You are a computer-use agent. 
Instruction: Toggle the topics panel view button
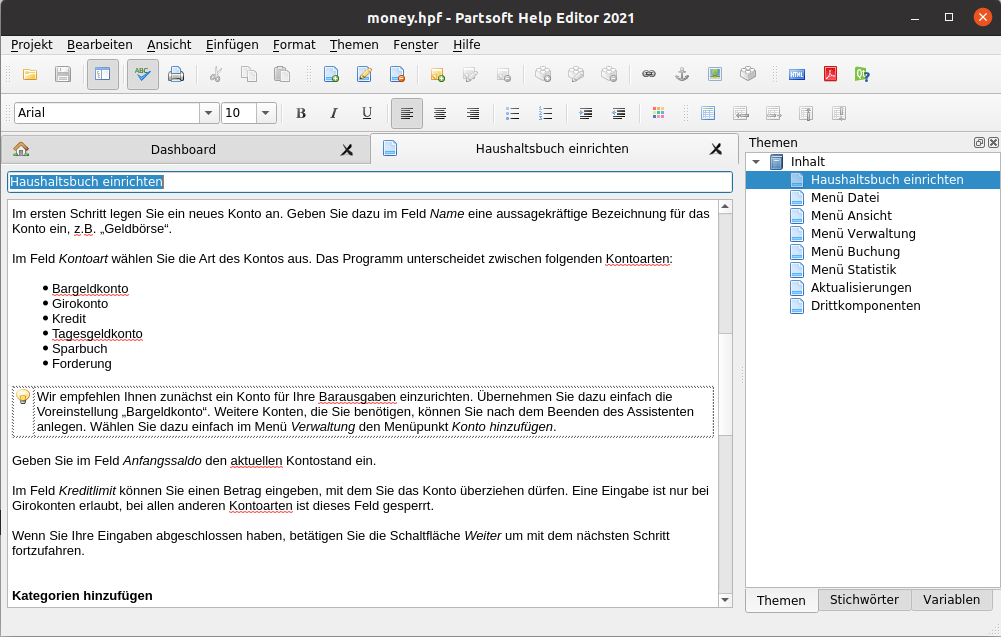tap(102, 74)
